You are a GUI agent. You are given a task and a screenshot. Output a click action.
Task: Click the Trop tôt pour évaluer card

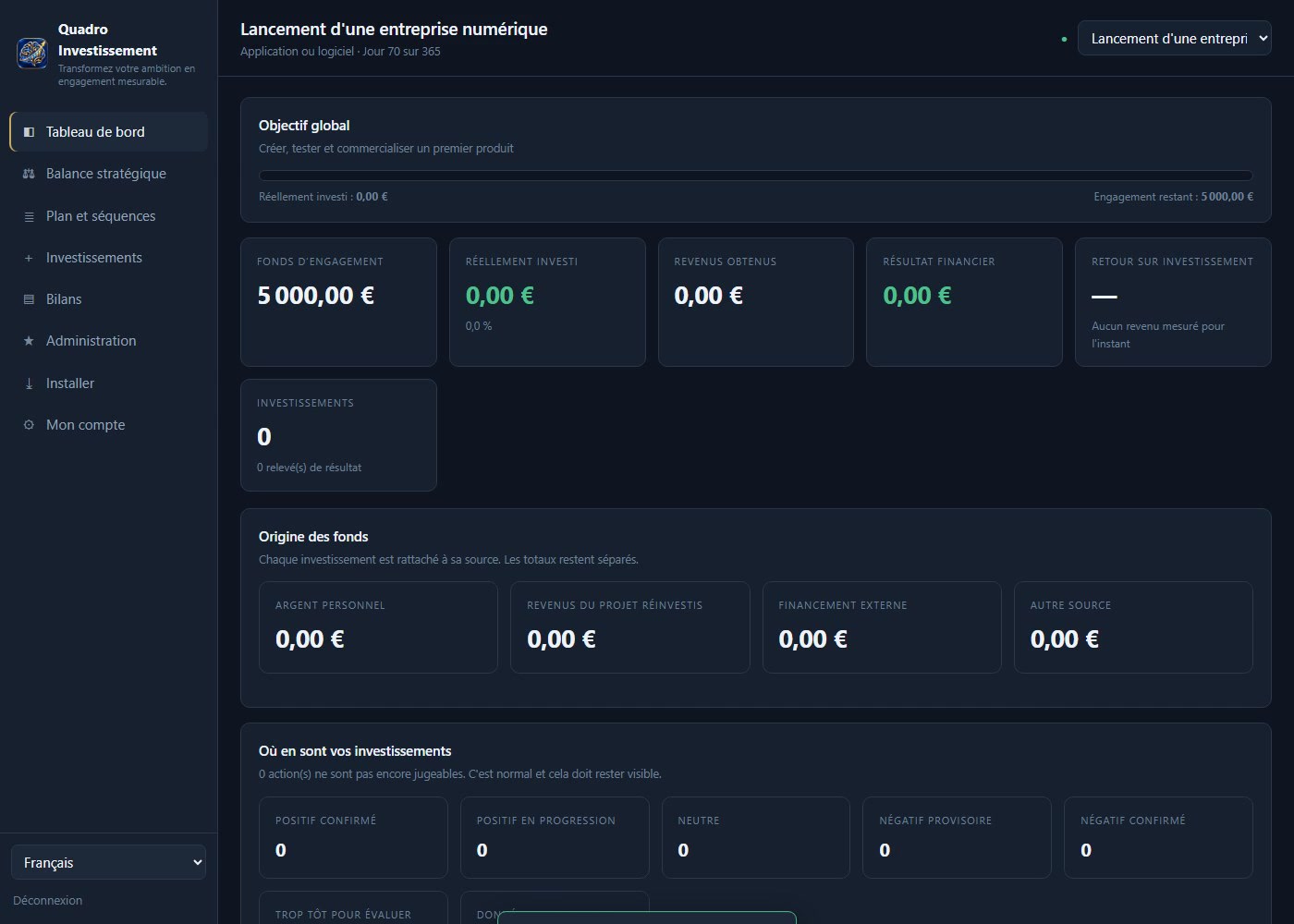click(x=353, y=908)
